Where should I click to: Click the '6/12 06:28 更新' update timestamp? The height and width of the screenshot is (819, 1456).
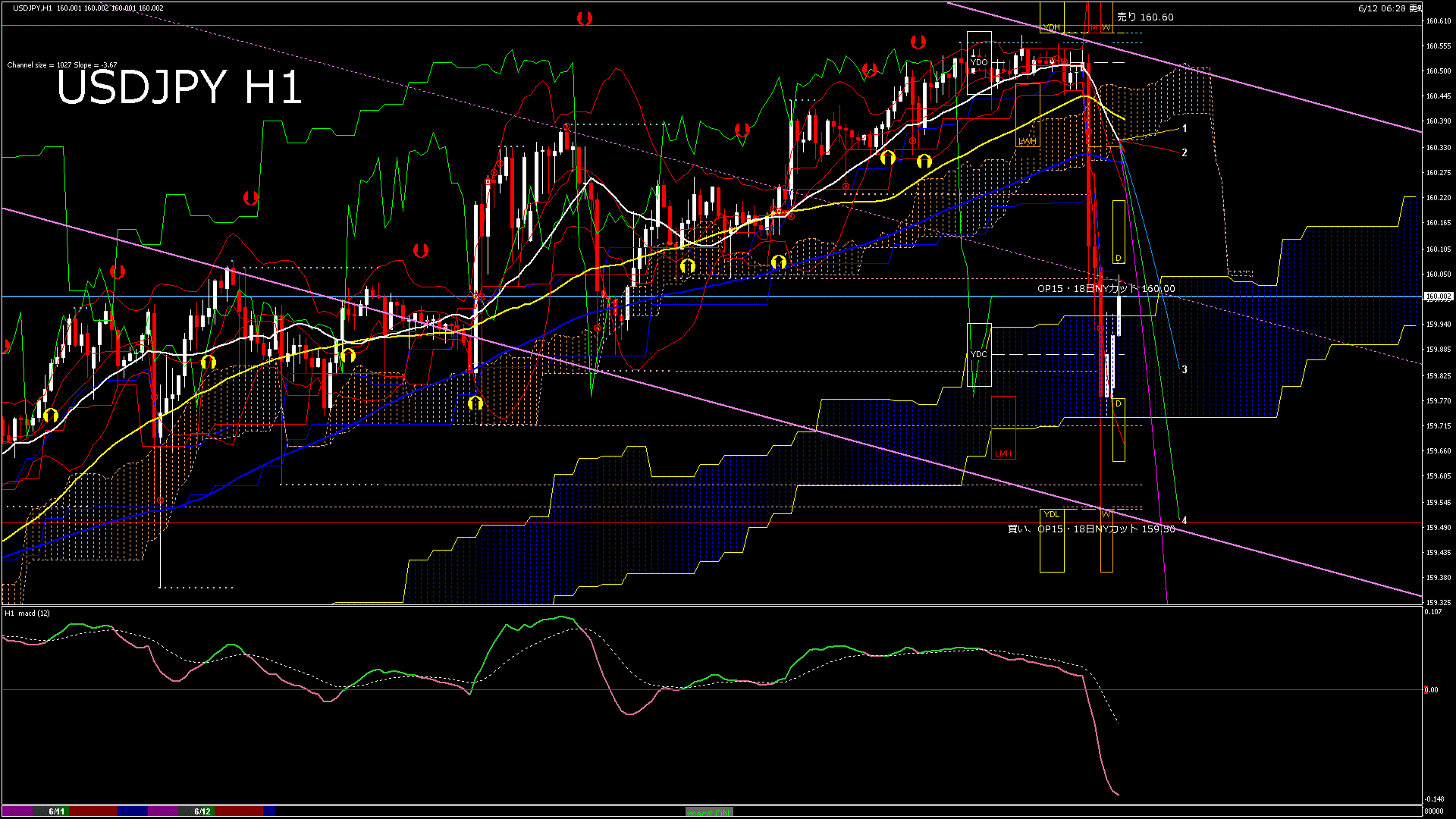coord(1390,8)
